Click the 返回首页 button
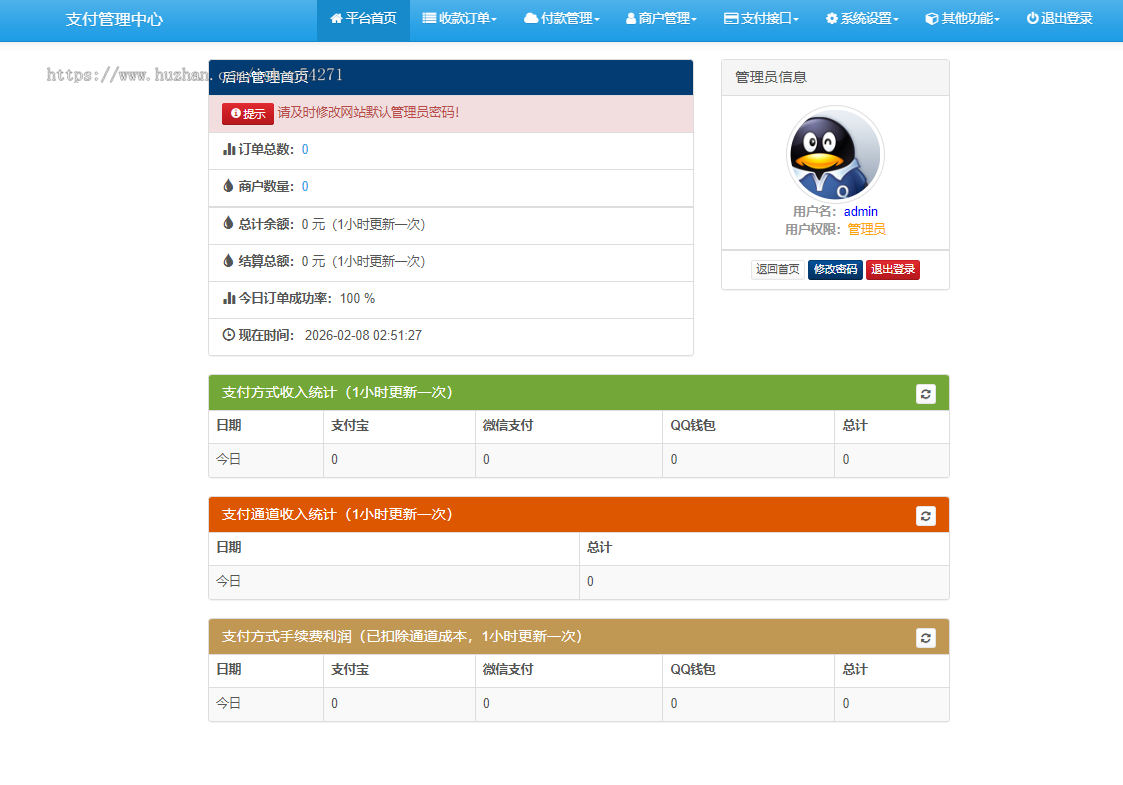The height and width of the screenshot is (785, 1123). [x=778, y=269]
